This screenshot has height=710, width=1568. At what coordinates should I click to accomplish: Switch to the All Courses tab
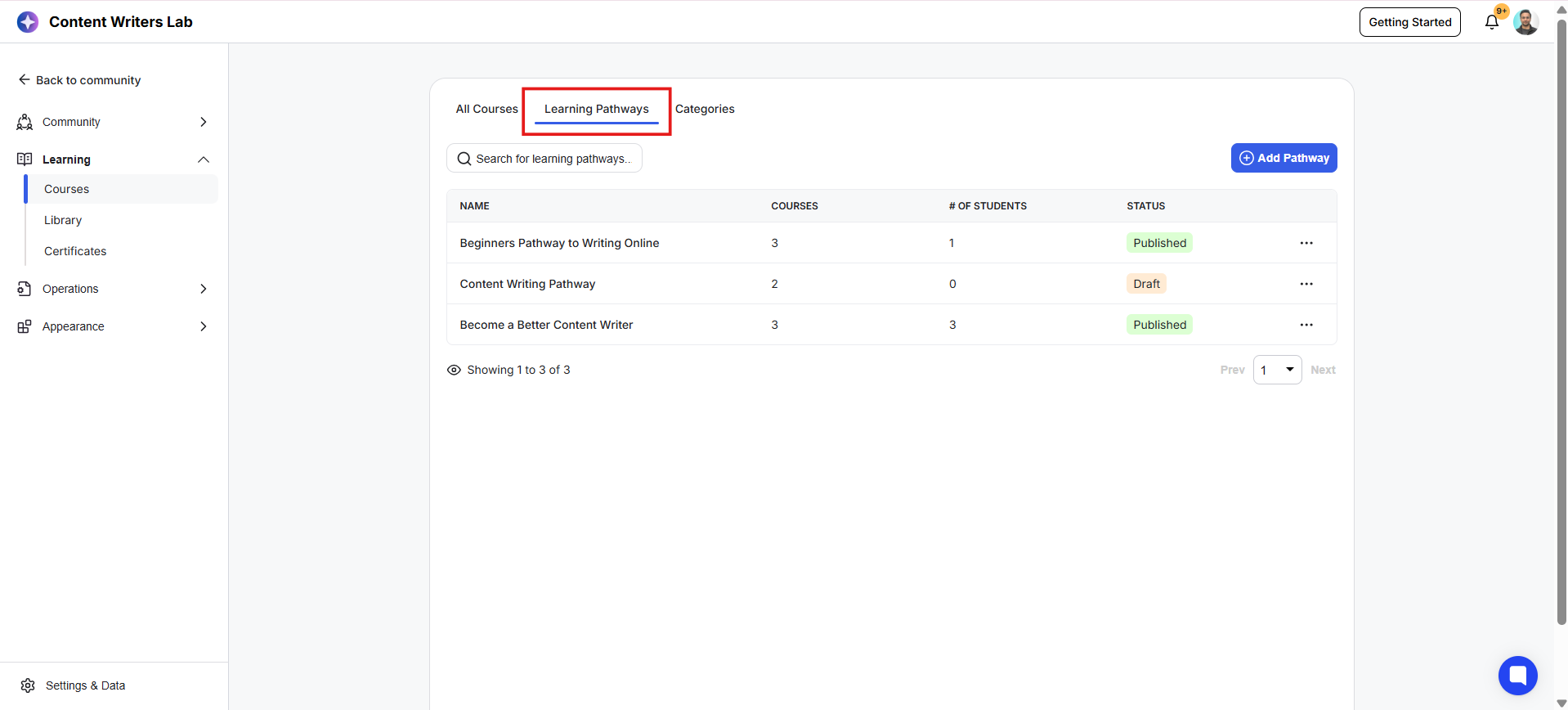(x=486, y=109)
